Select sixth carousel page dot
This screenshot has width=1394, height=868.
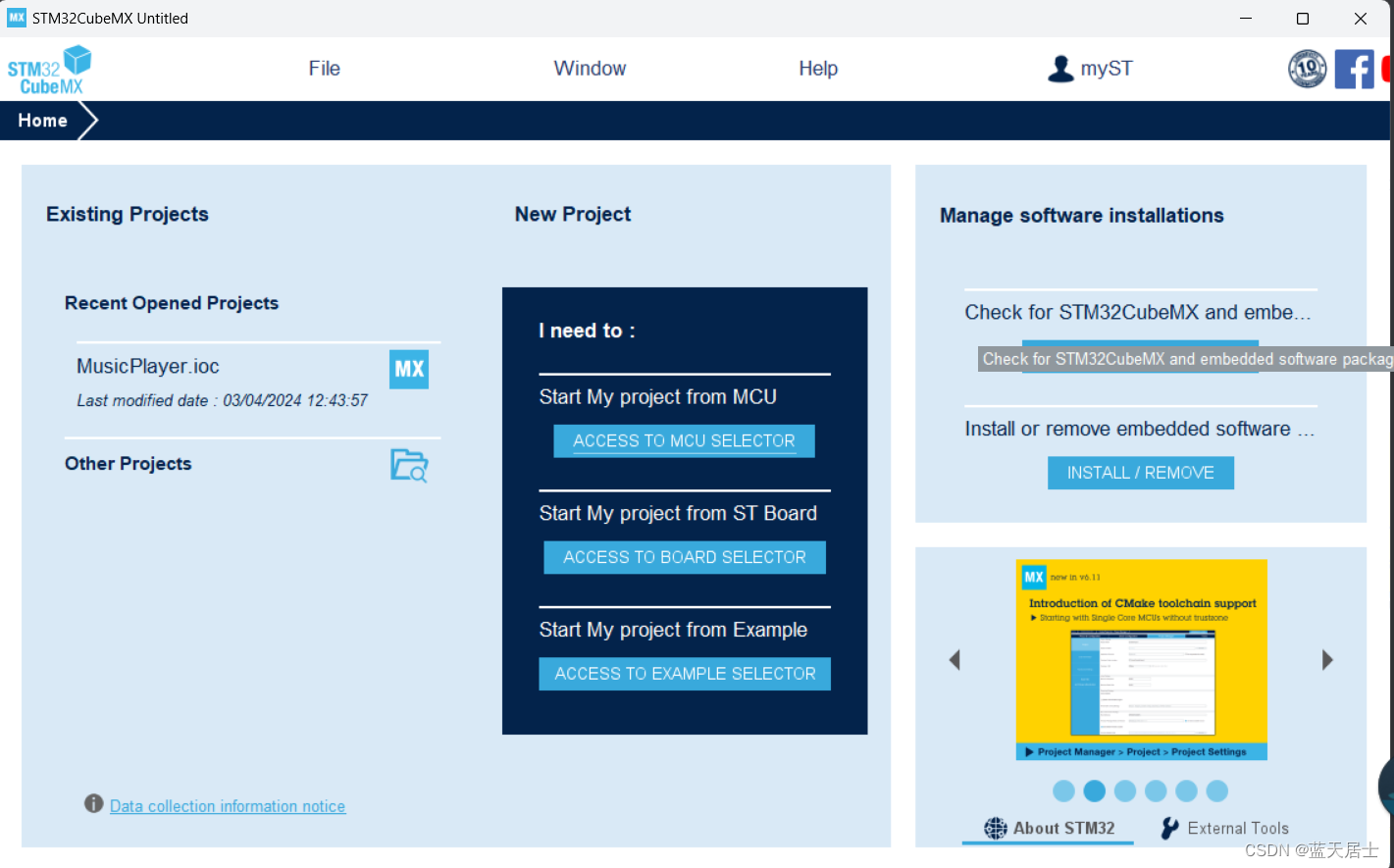tap(1217, 791)
